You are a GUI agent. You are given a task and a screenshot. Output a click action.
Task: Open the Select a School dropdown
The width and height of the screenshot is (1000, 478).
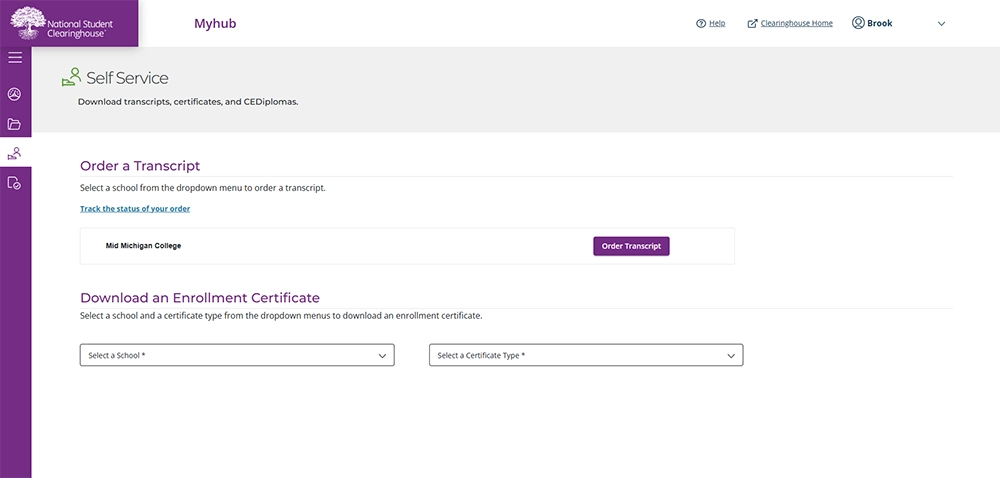tap(237, 355)
